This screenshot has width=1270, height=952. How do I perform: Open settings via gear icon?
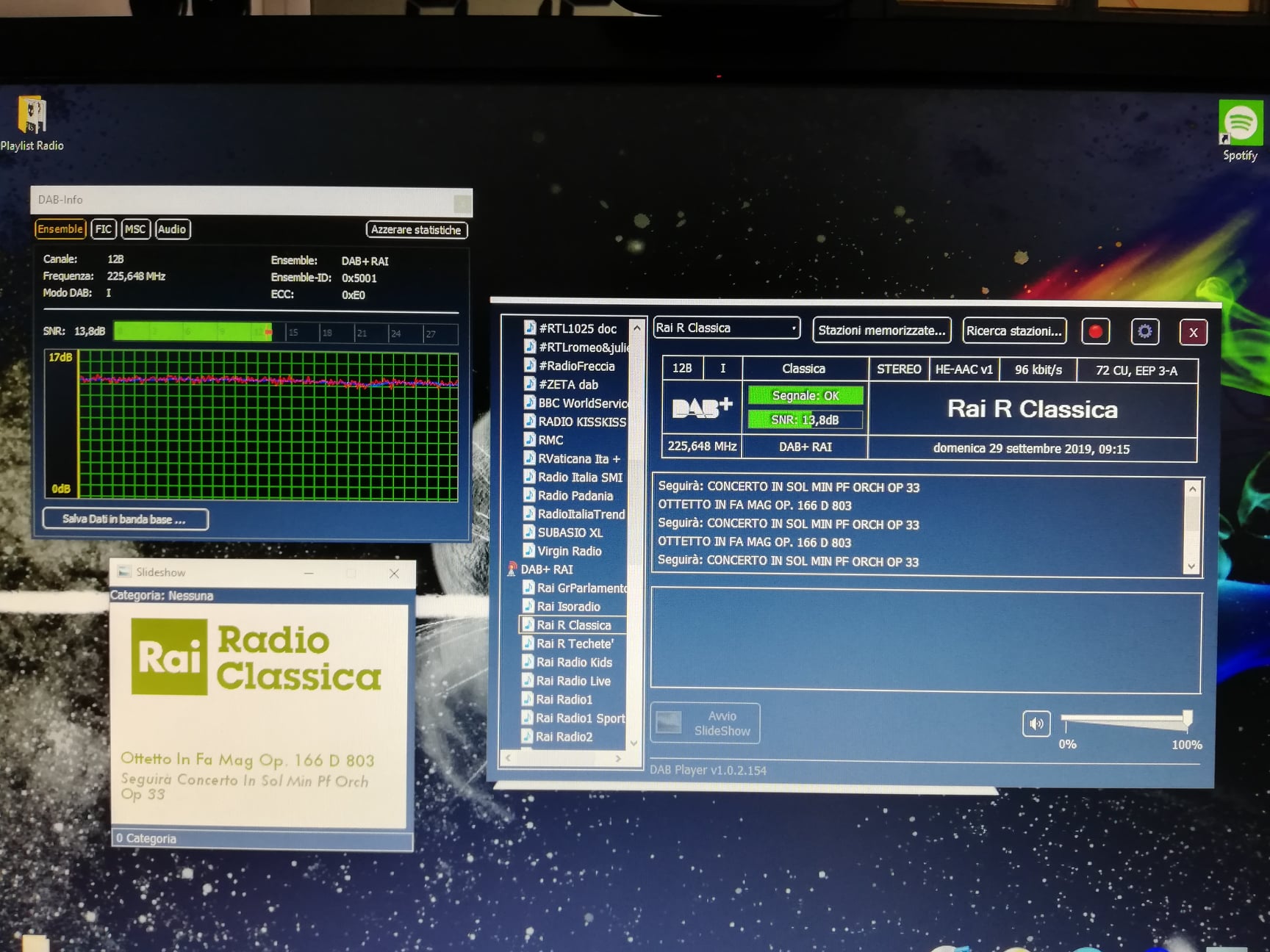(1144, 331)
